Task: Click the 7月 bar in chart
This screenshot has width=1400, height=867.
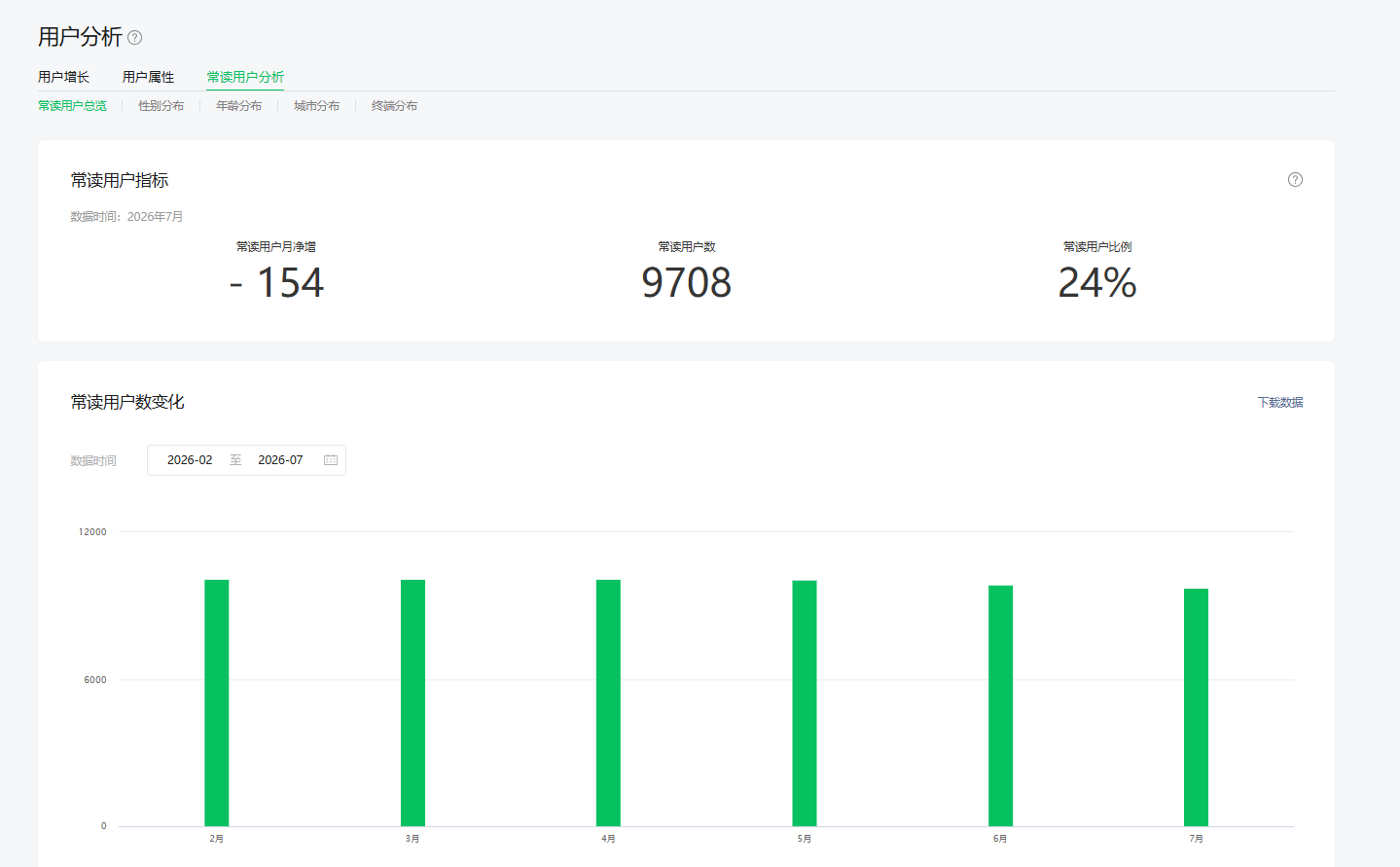Action: point(1196,707)
